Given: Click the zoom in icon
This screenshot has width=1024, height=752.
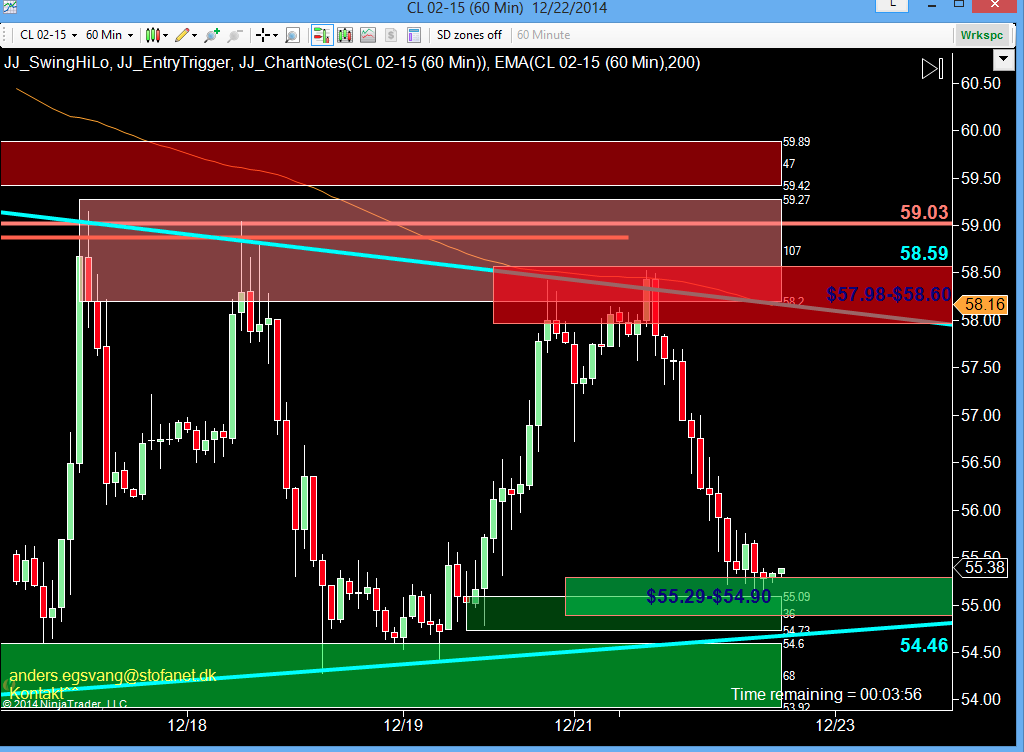Looking at the screenshot, I should pyautogui.click(x=212, y=35).
